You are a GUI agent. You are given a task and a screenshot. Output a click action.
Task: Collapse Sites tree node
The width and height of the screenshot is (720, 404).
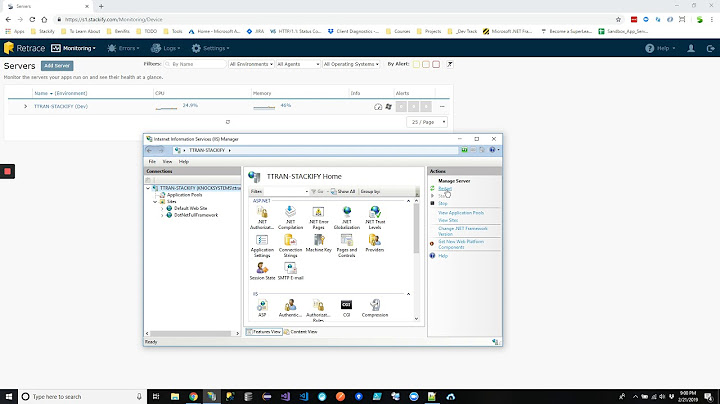click(x=155, y=202)
